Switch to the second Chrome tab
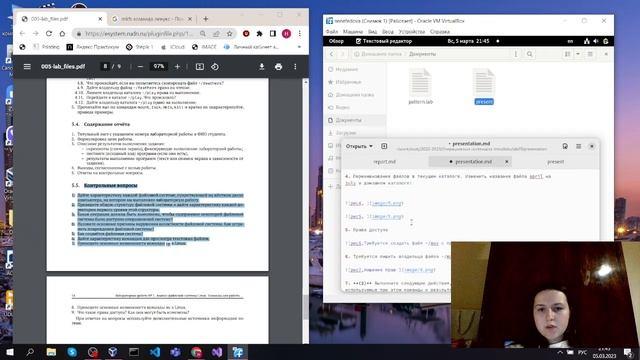The width and height of the screenshot is (640, 360). (x=153, y=19)
